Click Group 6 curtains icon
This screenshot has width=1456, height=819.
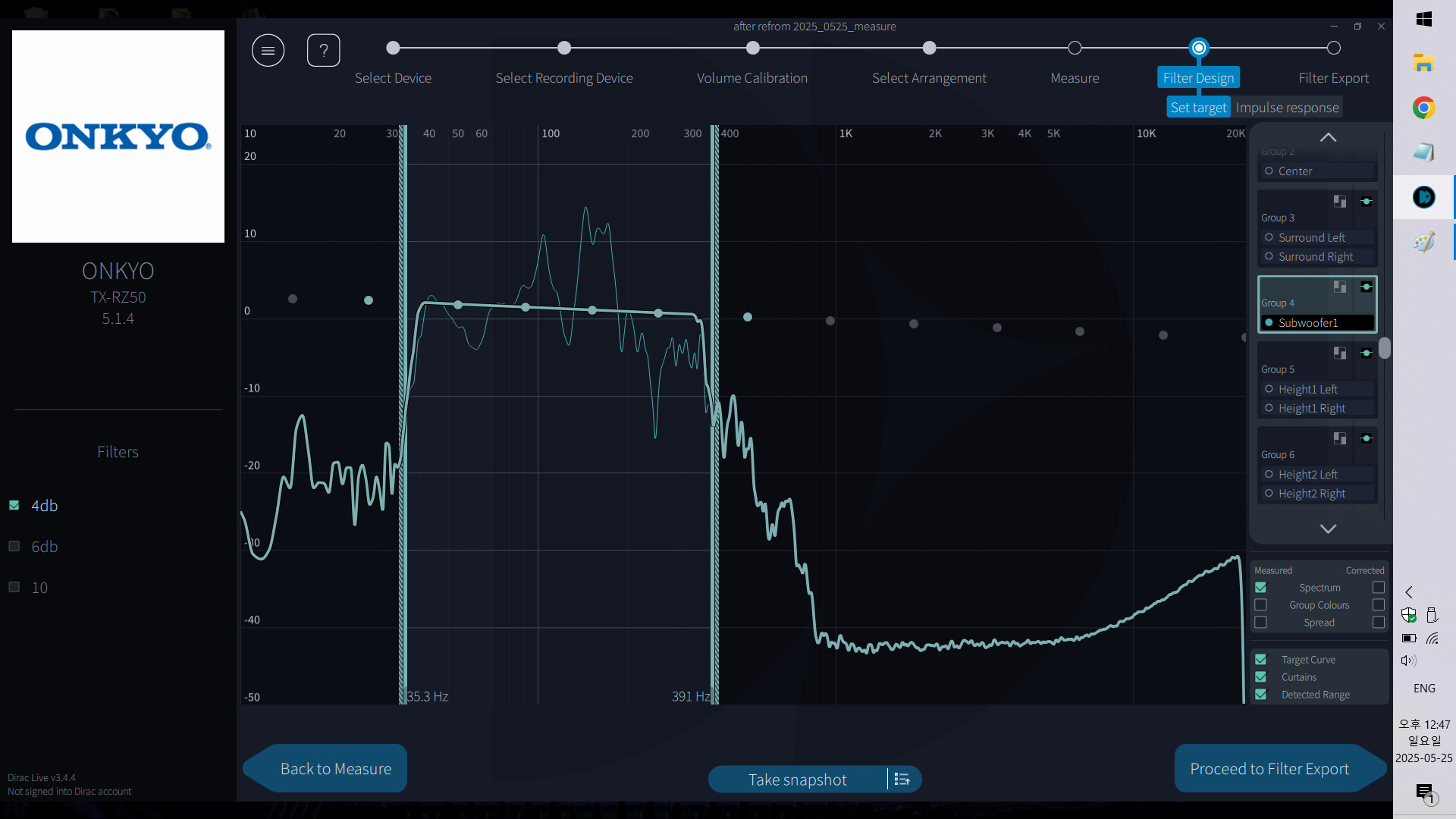pyautogui.click(x=1340, y=438)
